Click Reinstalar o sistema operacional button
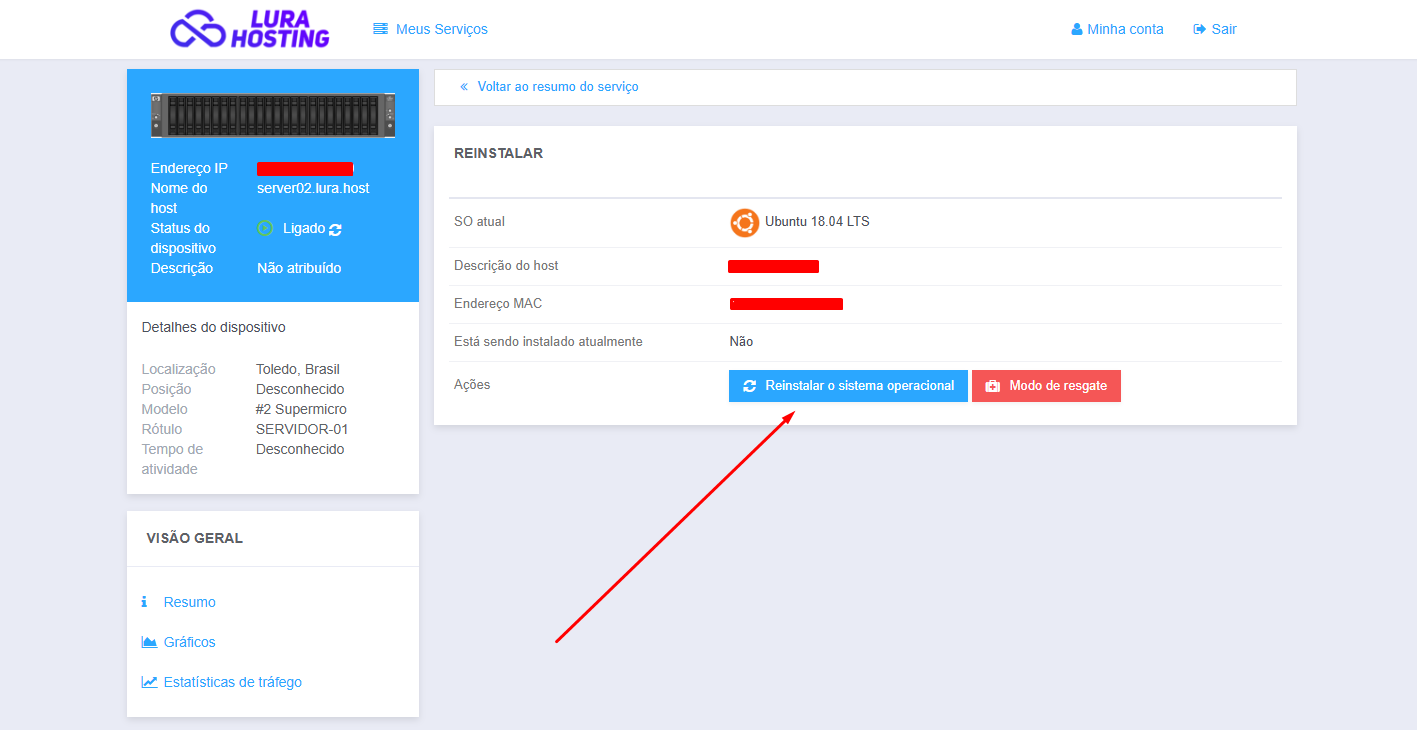This screenshot has height=730, width=1417. [x=848, y=386]
